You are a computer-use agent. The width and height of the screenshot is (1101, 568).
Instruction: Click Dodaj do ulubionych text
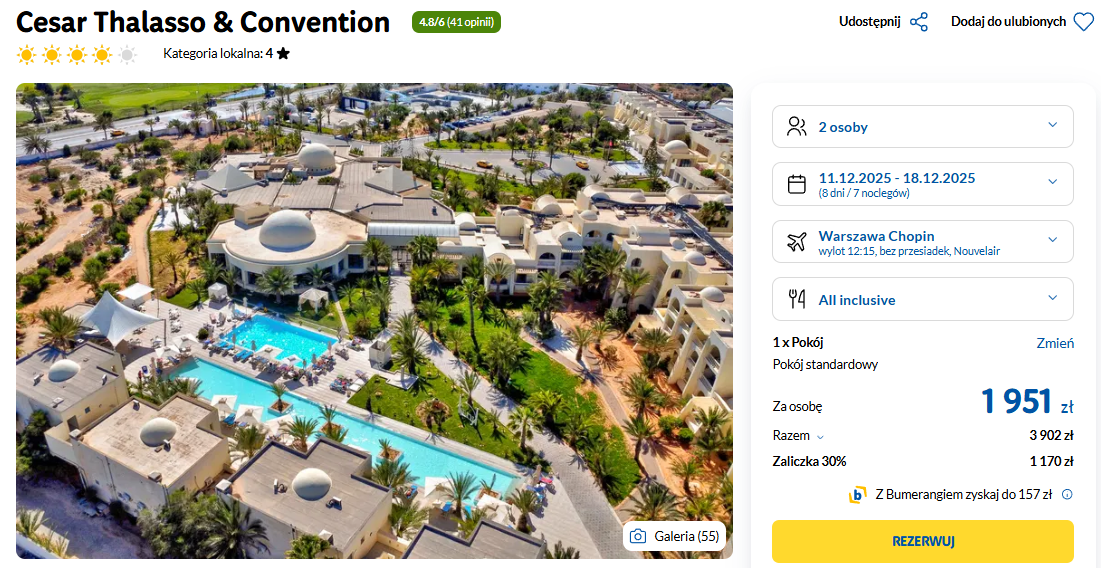[x=1008, y=22]
